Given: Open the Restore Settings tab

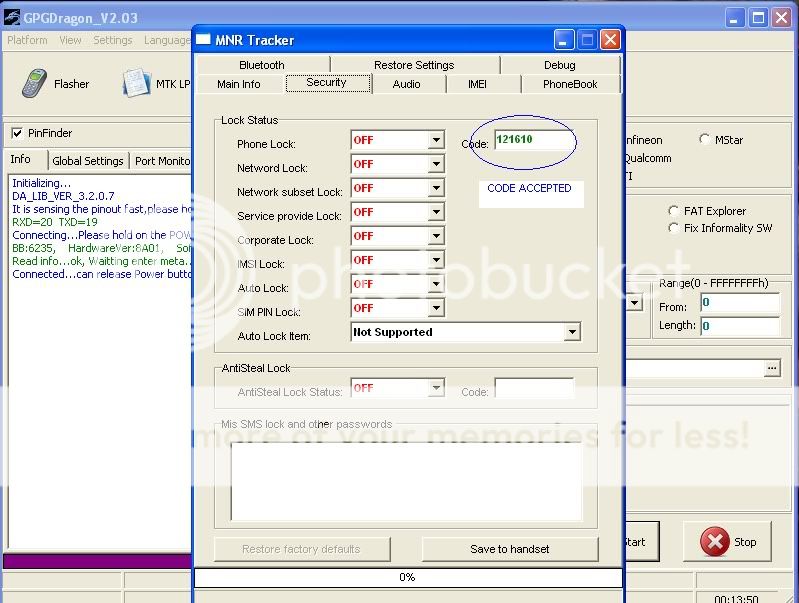Looking at the screenshot, I should point(414,65).
